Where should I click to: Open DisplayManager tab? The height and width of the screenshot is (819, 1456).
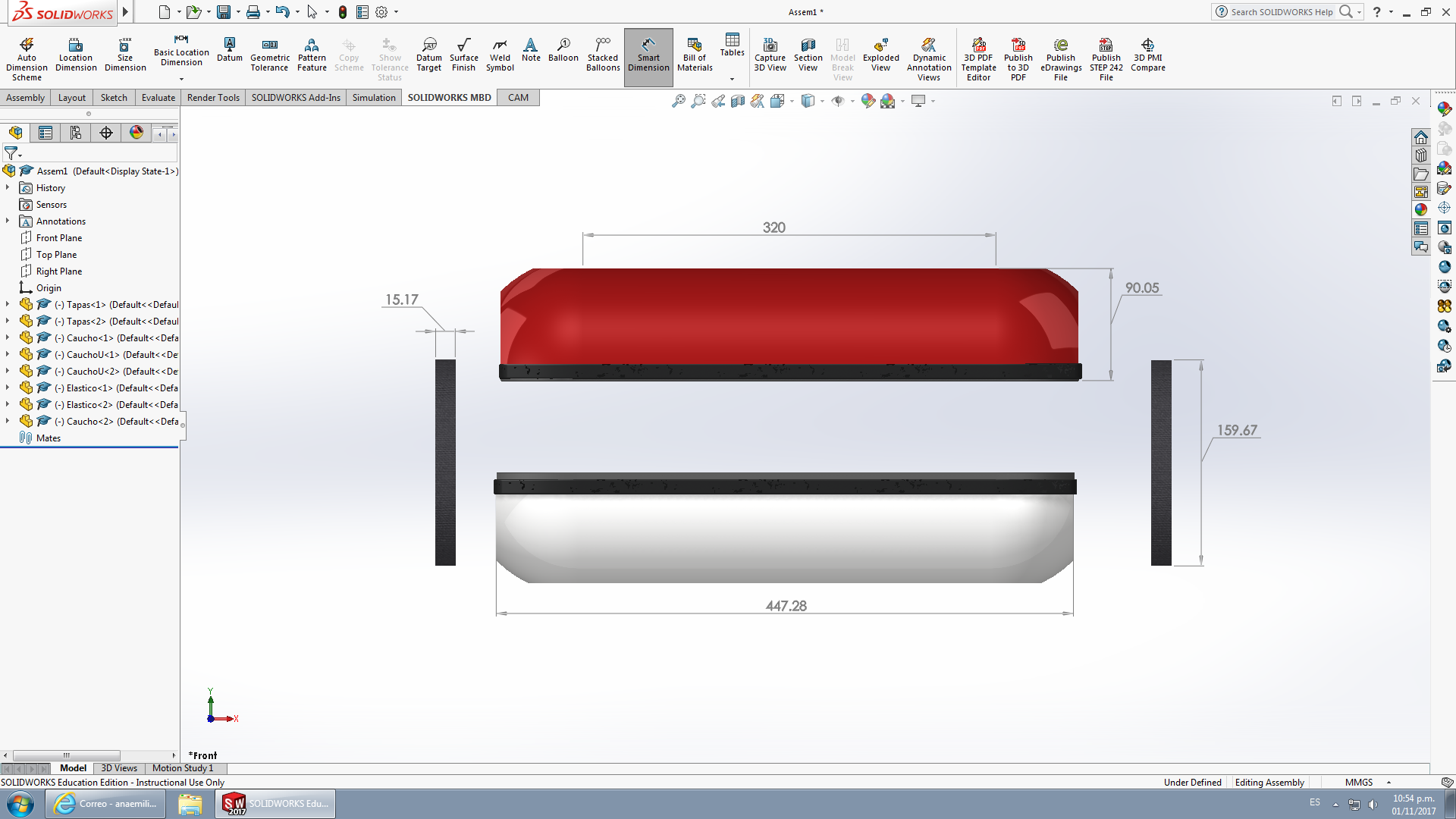136,133
